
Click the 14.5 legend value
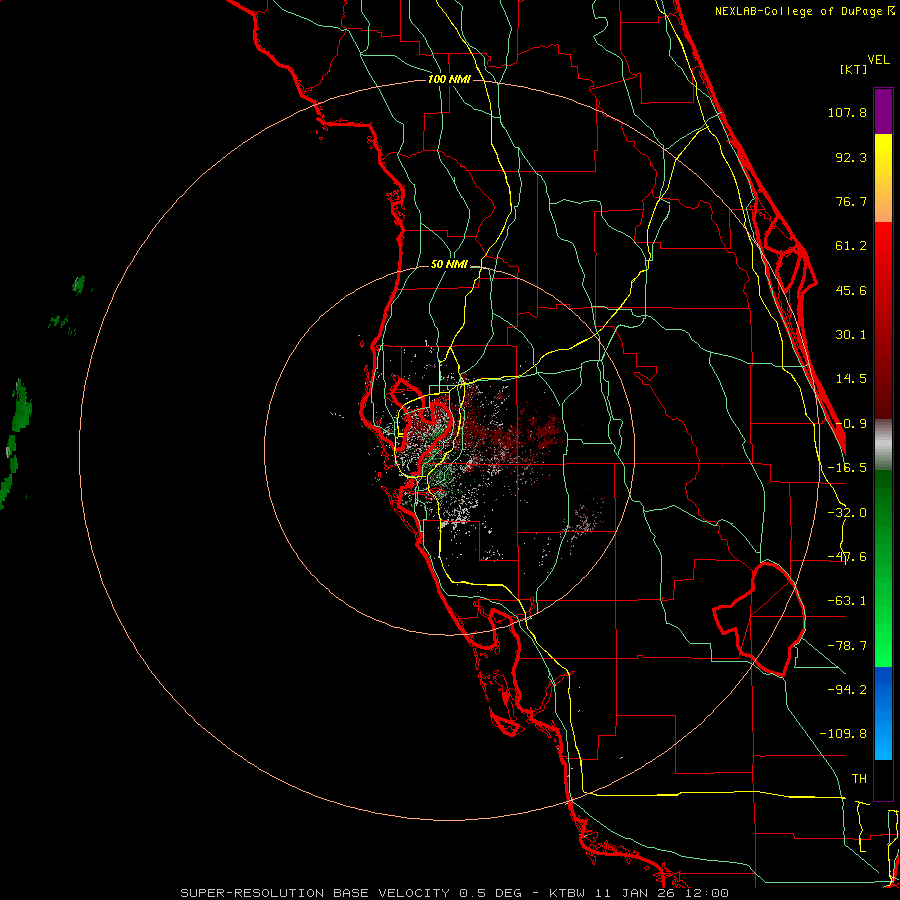click(x=851, y=379)
